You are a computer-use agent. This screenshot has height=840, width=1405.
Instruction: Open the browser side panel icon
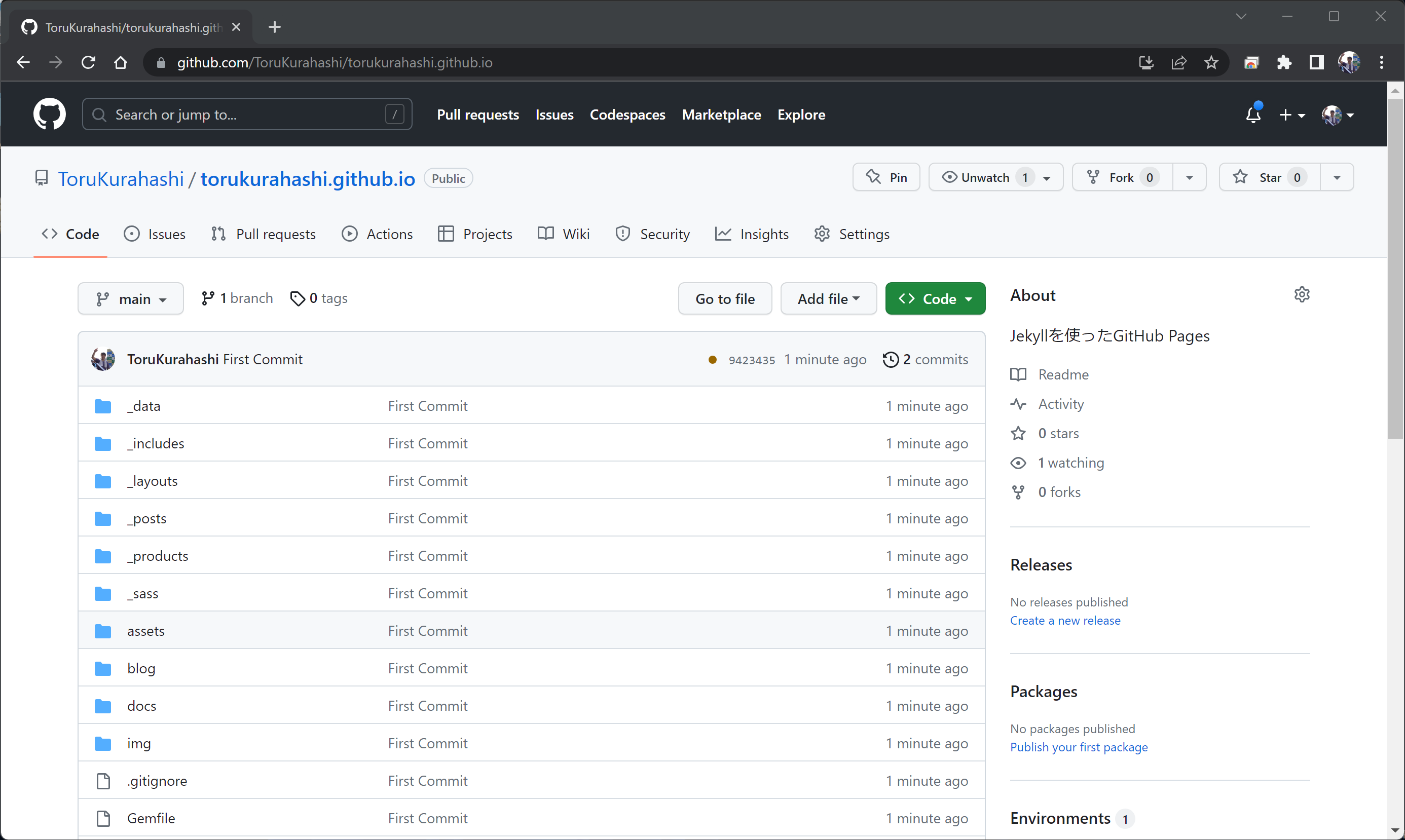1316,62
